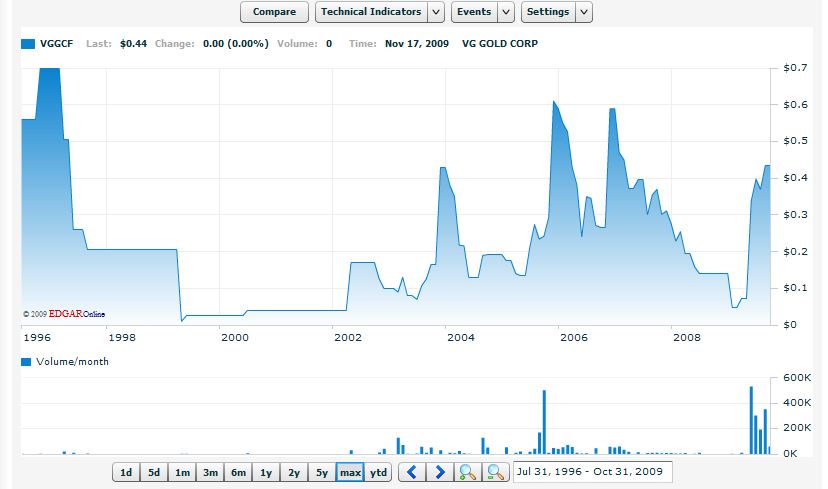Click the Time value Nov 17, 2009

[417, 44]
